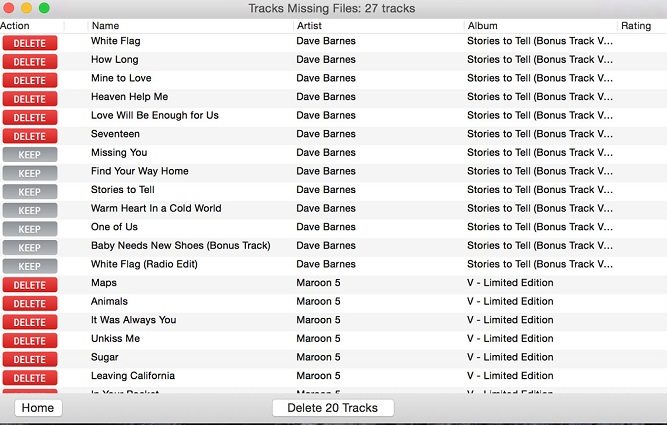Toggle DELETE button for White Flag track

click(x=30, y=43)
